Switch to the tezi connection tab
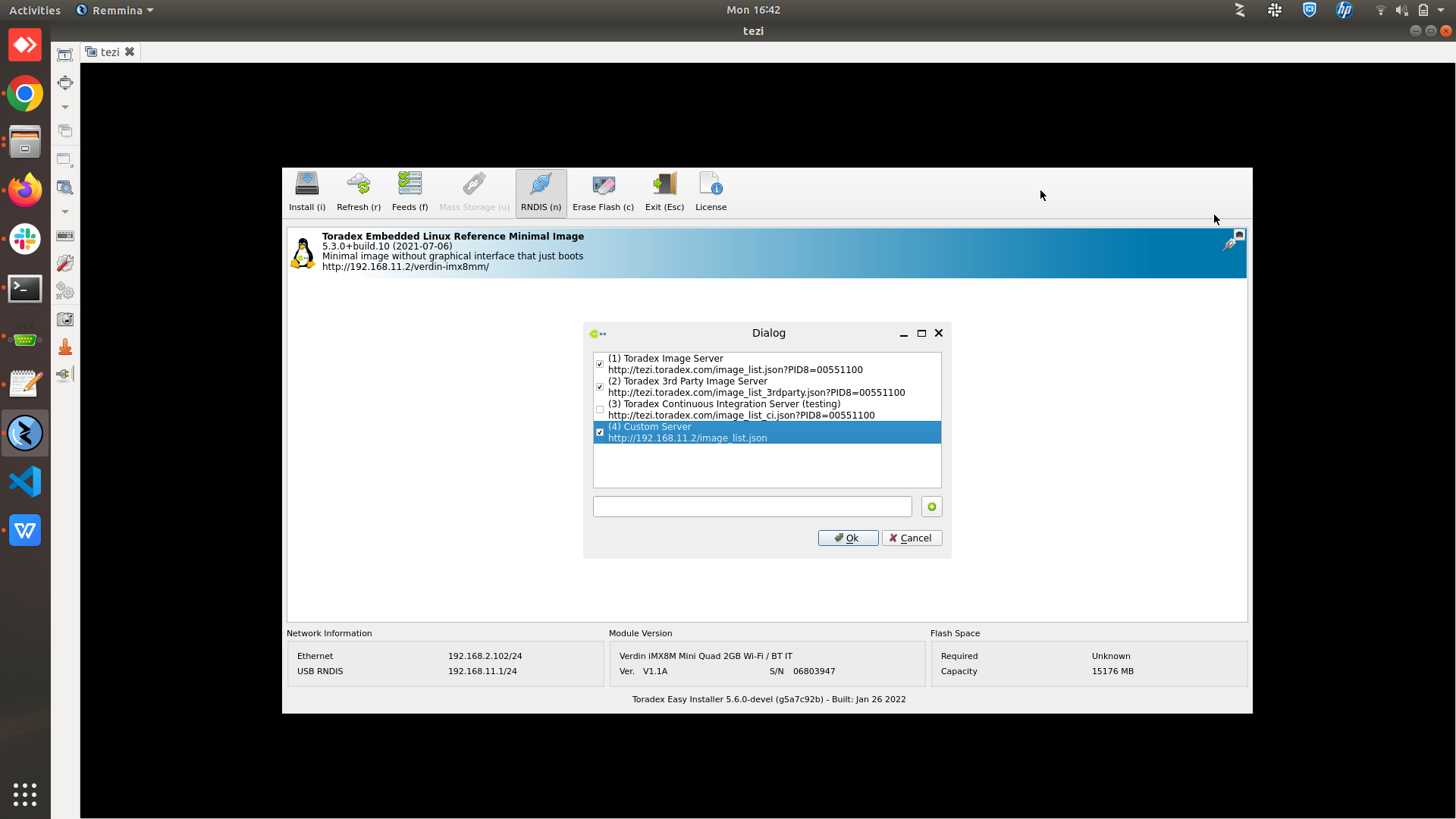Image resolution: width=1456 pixels, height=819 pixels. 110,52
